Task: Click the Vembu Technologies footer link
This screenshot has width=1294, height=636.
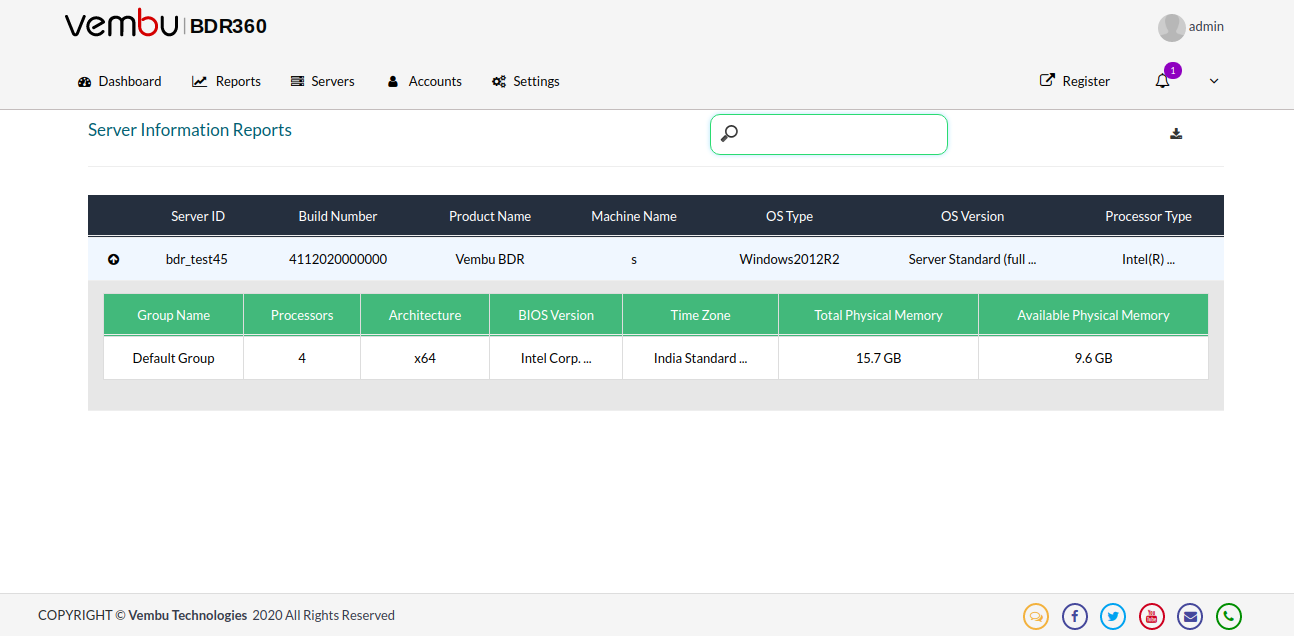Action: coord(188,615)
